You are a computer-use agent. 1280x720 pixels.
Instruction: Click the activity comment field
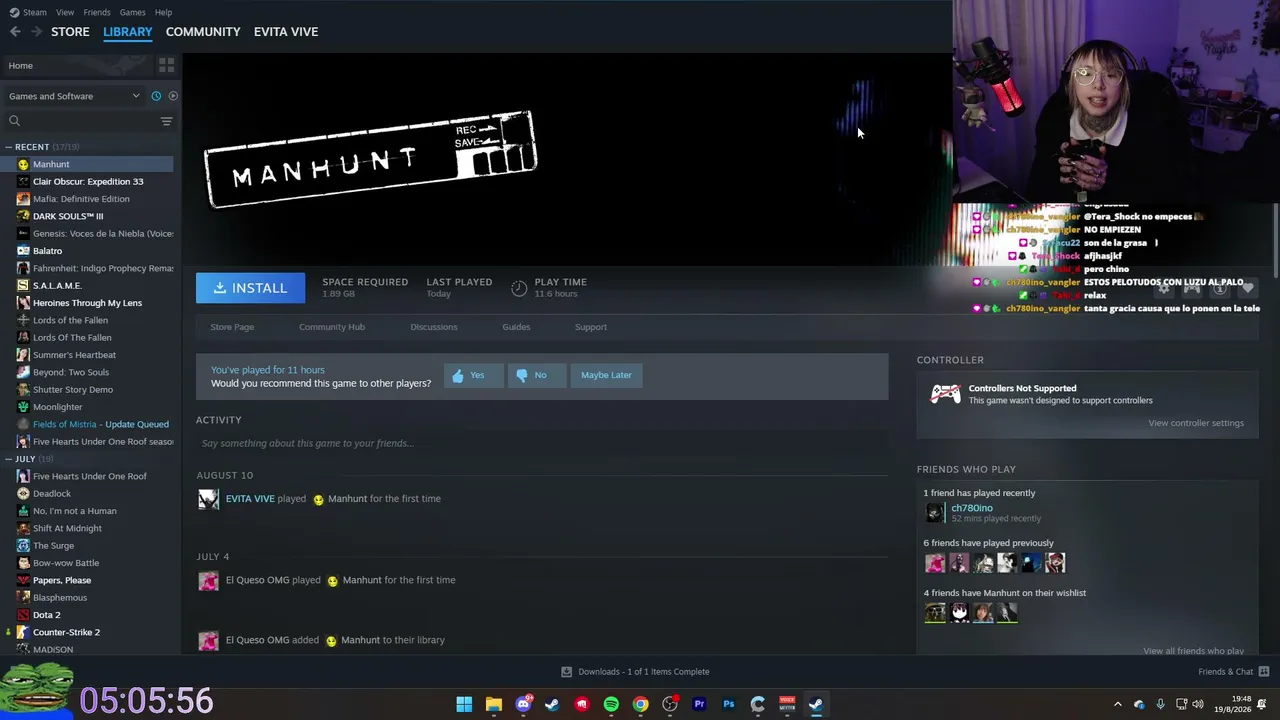(542, 443)
